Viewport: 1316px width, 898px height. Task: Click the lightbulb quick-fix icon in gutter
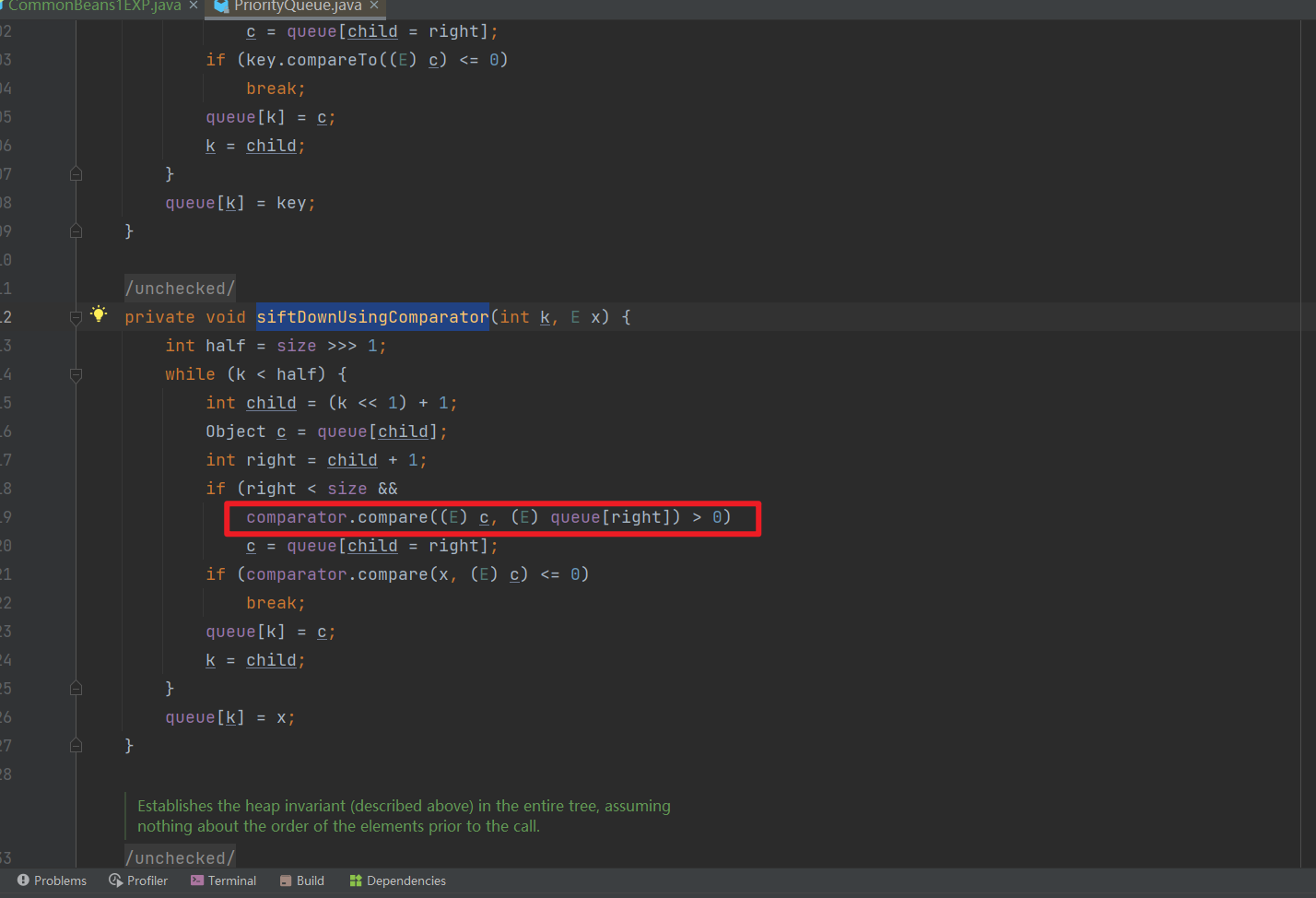tap(99, 314)
